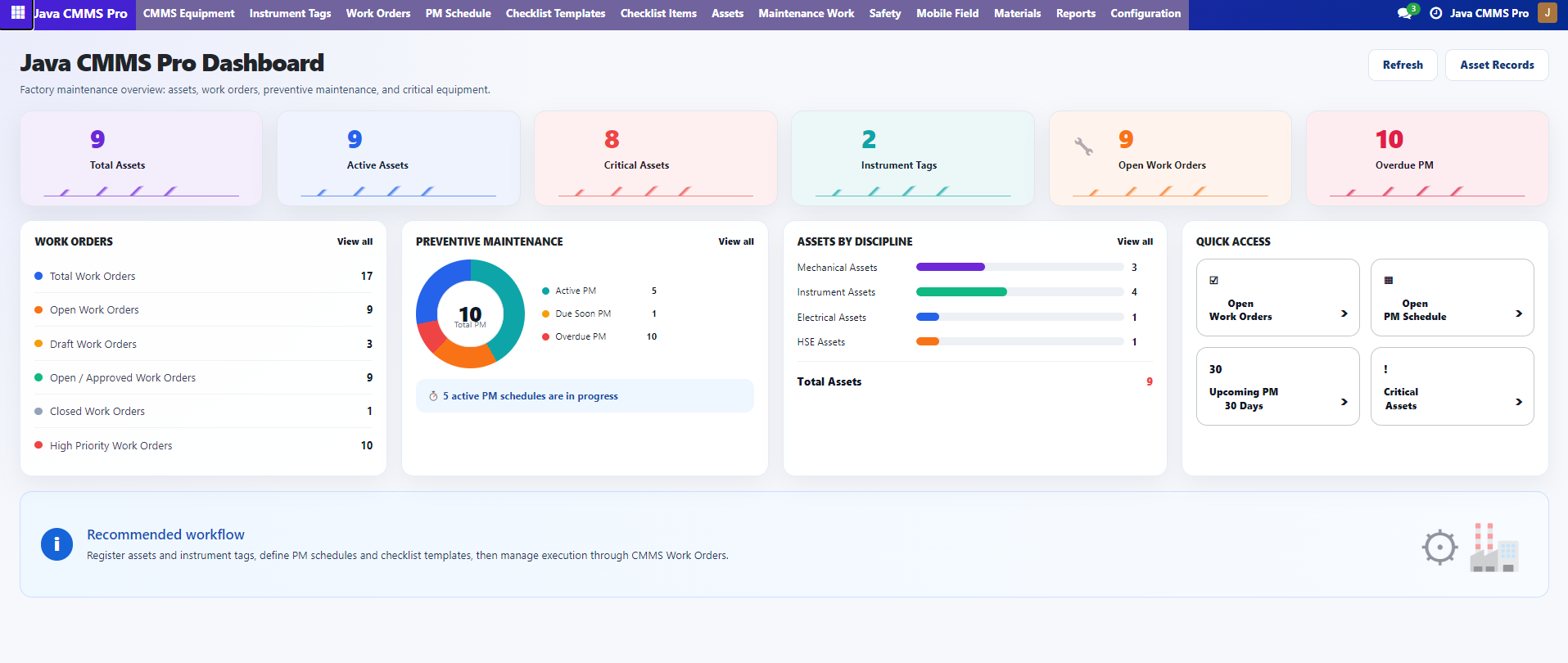Click the wrench icon on Open Work Orders card
This screenshot has width=1568, height=663.
point(1083,147)
